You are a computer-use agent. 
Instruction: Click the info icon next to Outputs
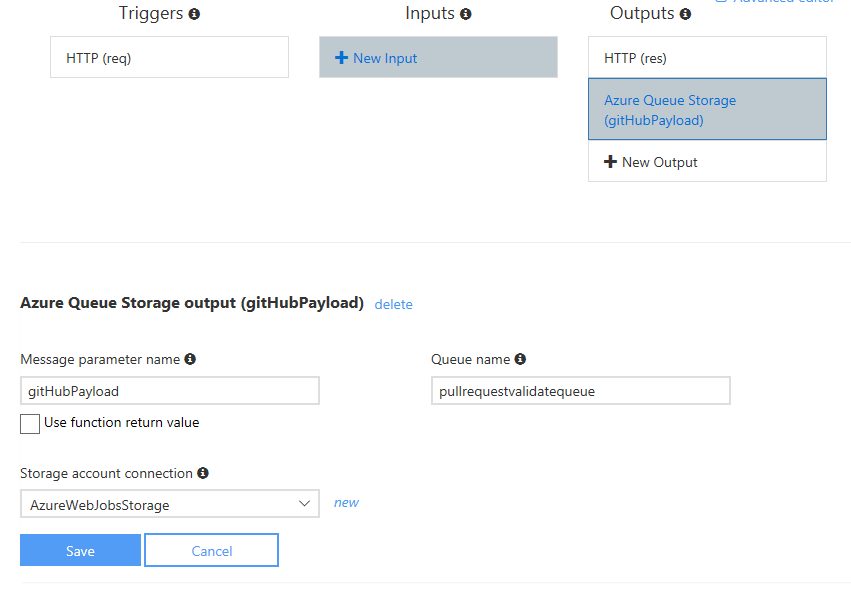point(685,15)
